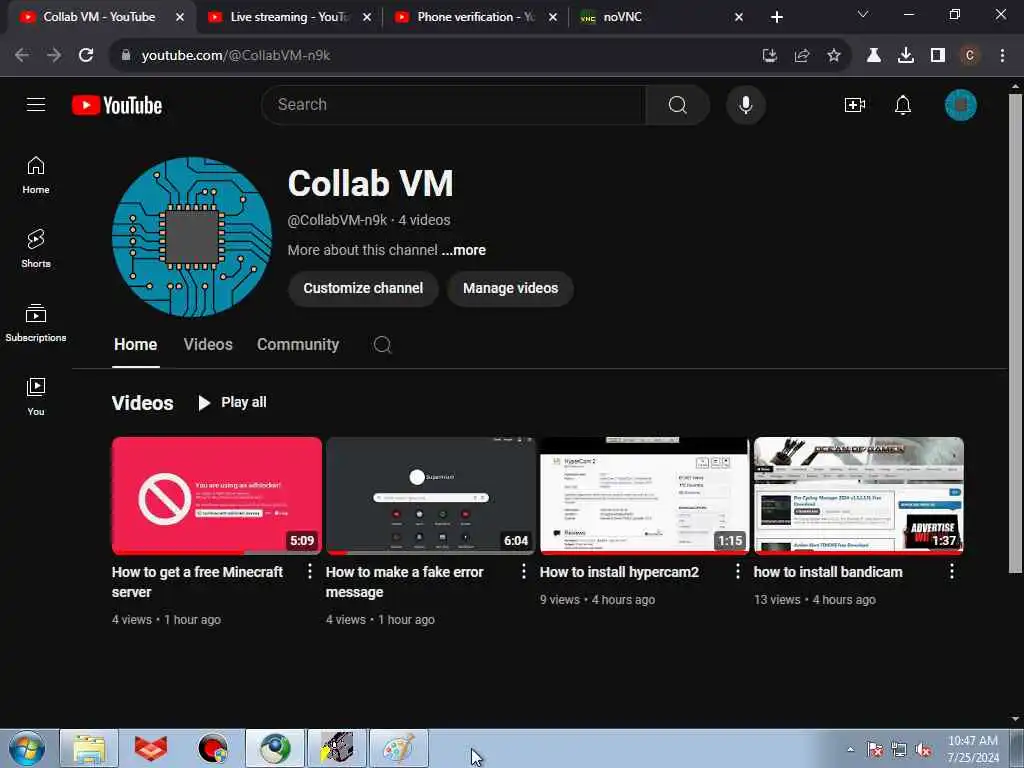Search within the channel using magnifier
The height and width of the screenshot is (768, 1024).
coord(383,344)
